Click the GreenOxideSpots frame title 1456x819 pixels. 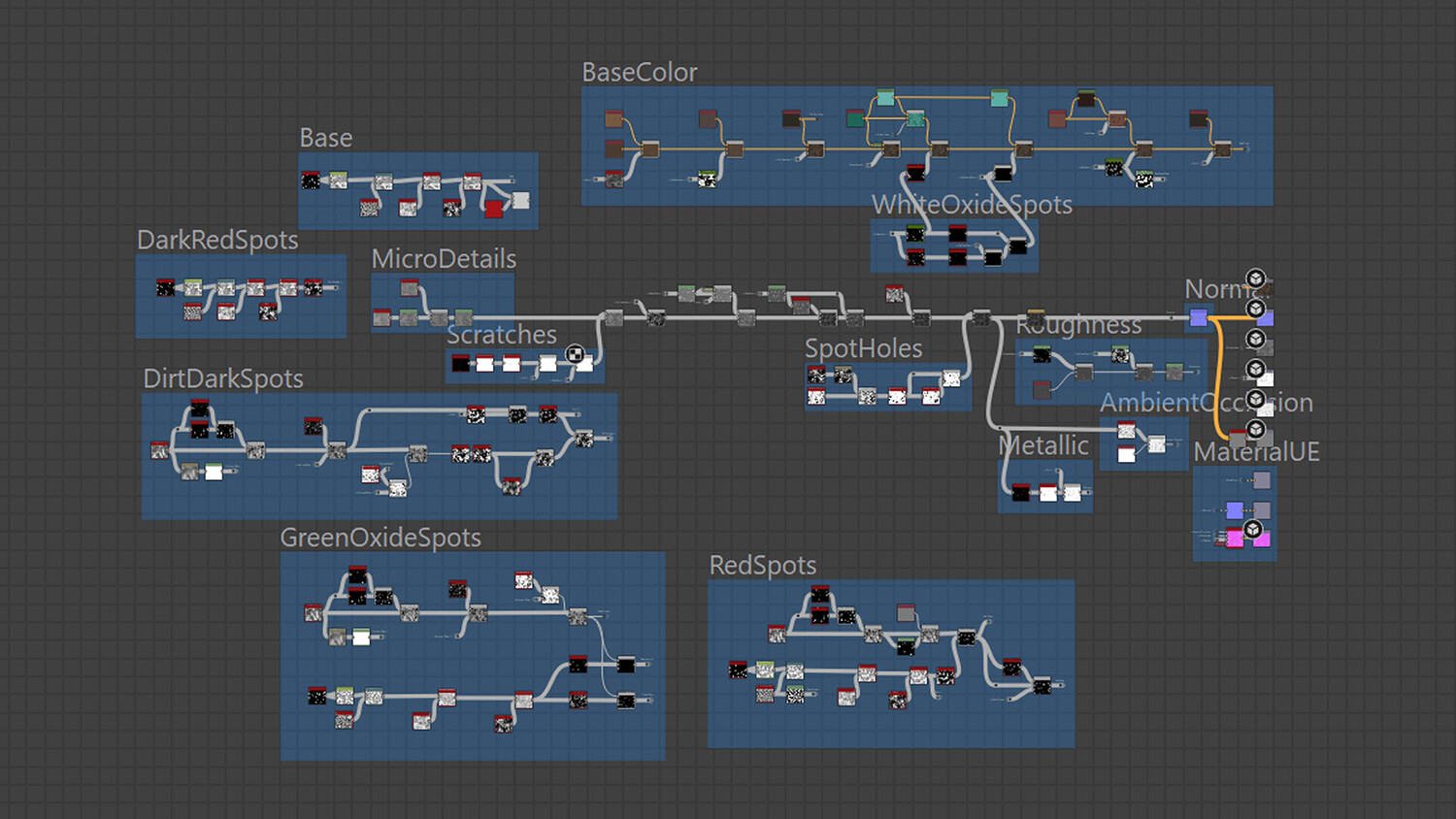click(381, 538)
